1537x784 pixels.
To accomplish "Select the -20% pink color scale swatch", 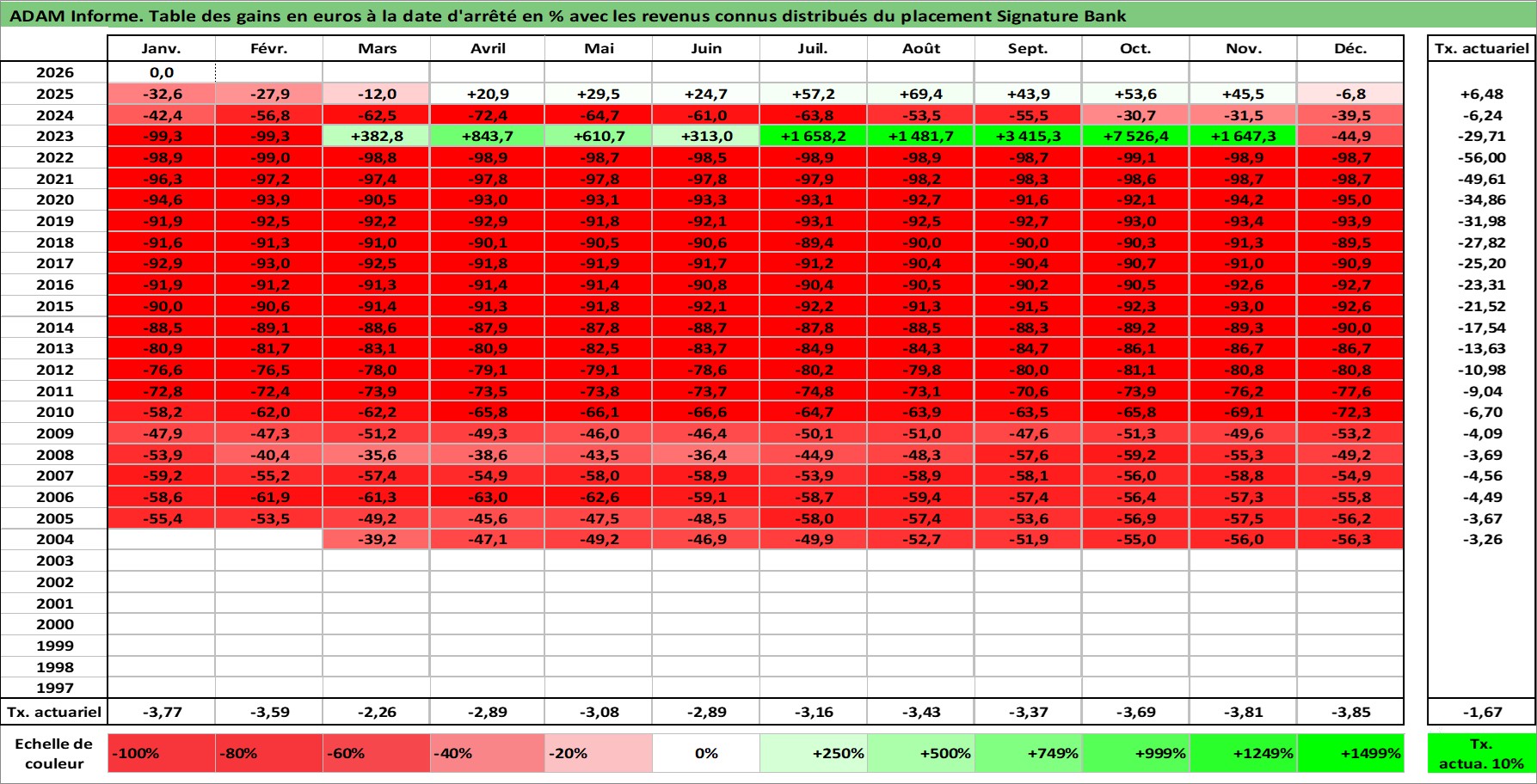I will pos(599,753).
